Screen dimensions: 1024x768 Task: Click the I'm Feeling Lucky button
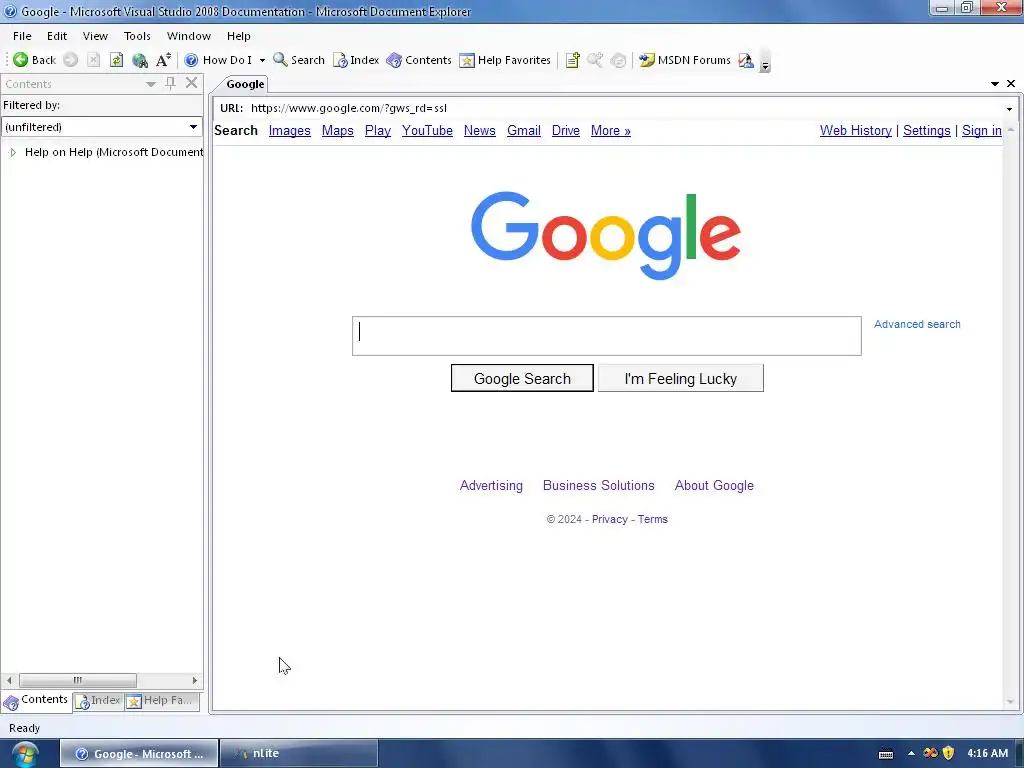680,379
